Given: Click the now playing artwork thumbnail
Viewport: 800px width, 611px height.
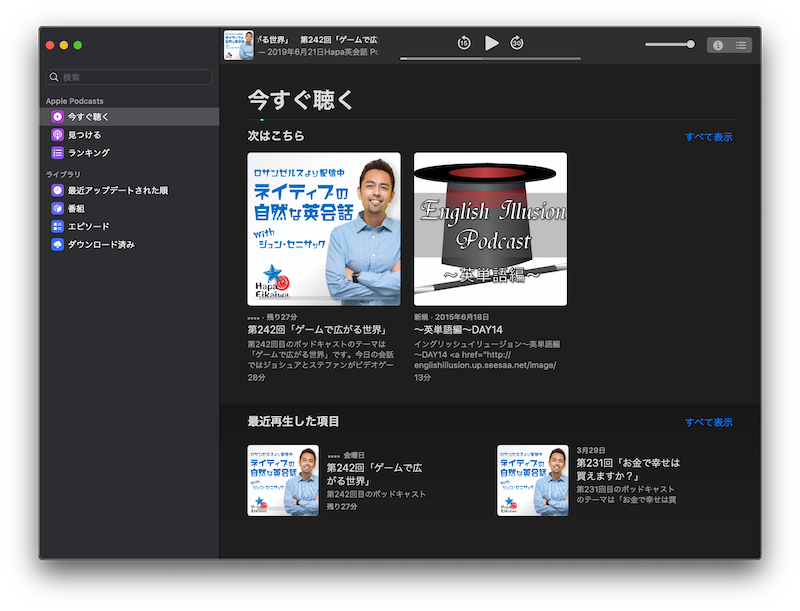Looking at the screenshot, I should (239, 45).
